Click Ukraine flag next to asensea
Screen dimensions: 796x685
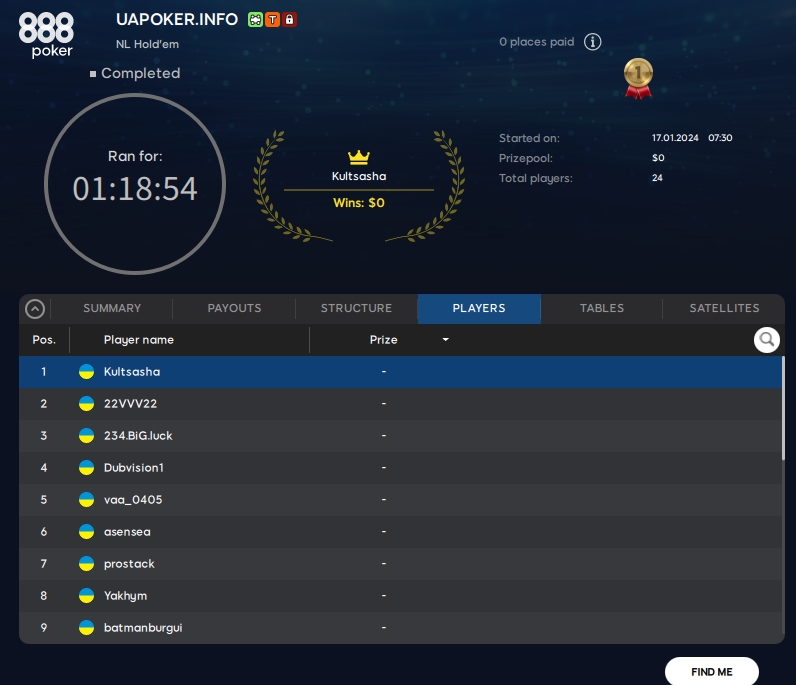coord(86,532)
